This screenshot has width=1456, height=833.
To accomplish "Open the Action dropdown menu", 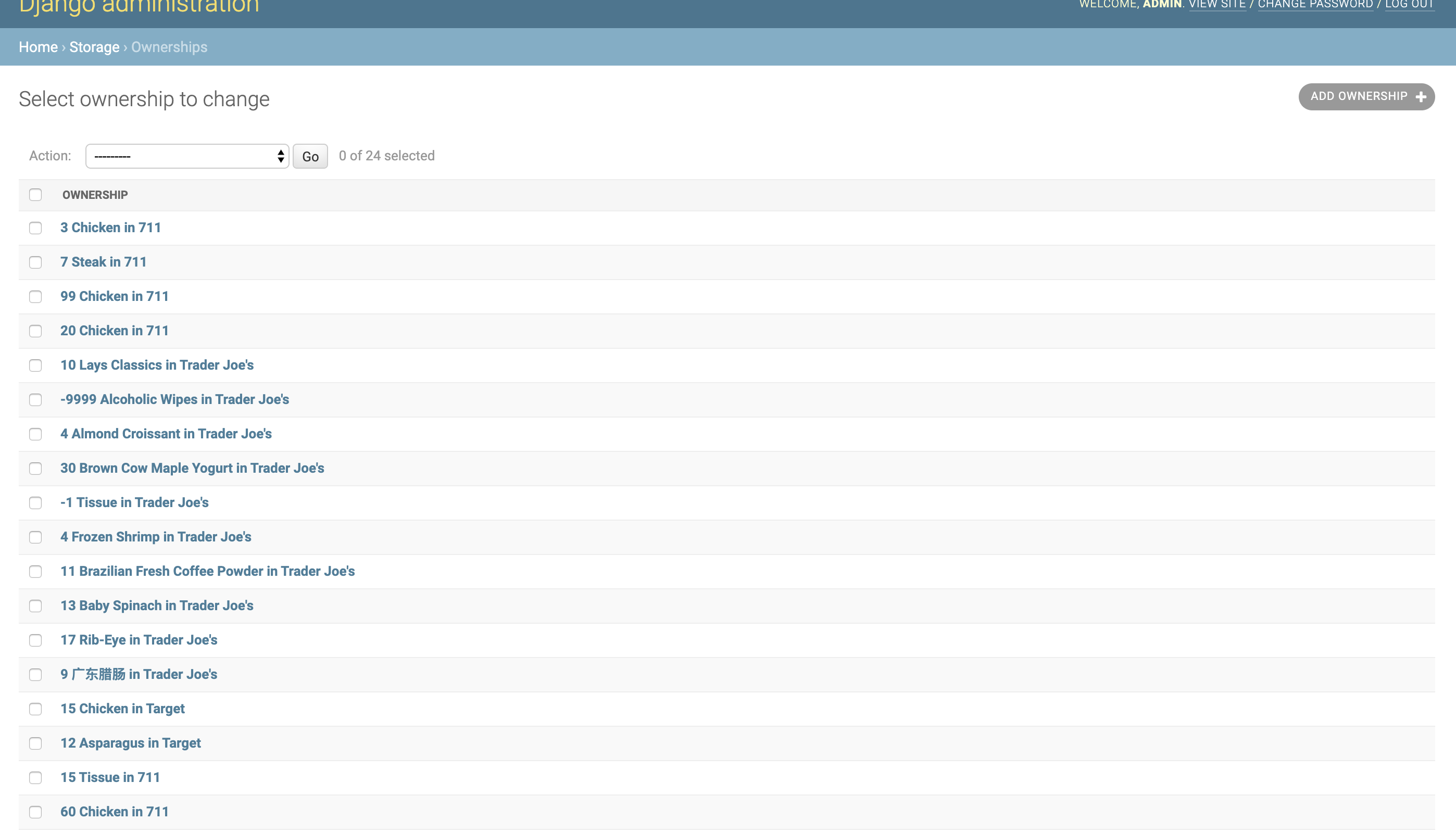I will pyautogui.click(x=187, y=156).
